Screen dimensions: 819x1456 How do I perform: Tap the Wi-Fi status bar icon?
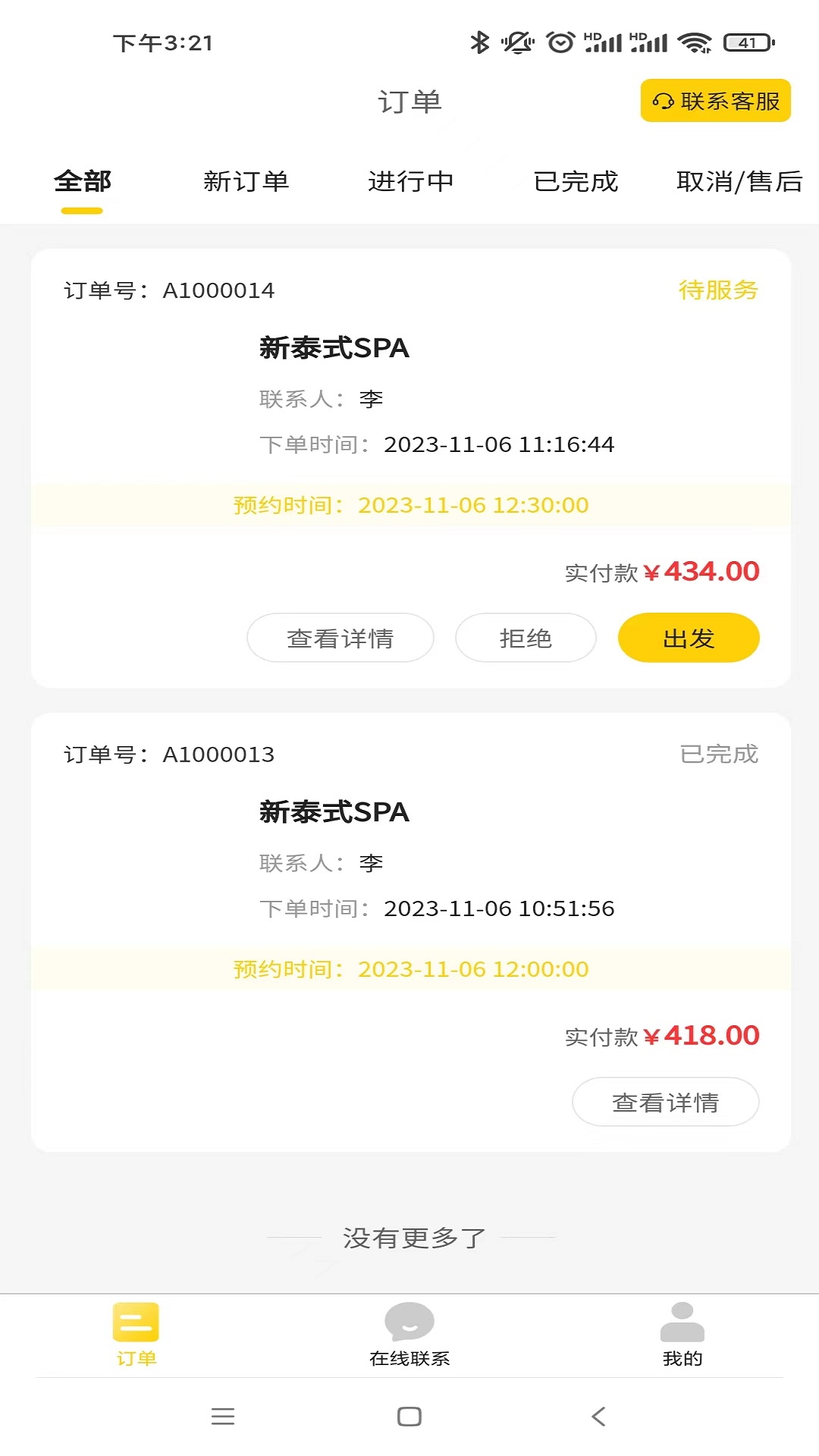click(x=695, y=43)
